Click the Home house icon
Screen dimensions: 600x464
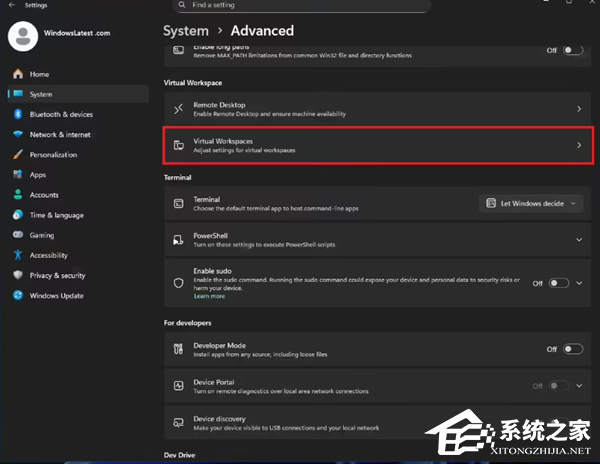click(x=18, y=74)
